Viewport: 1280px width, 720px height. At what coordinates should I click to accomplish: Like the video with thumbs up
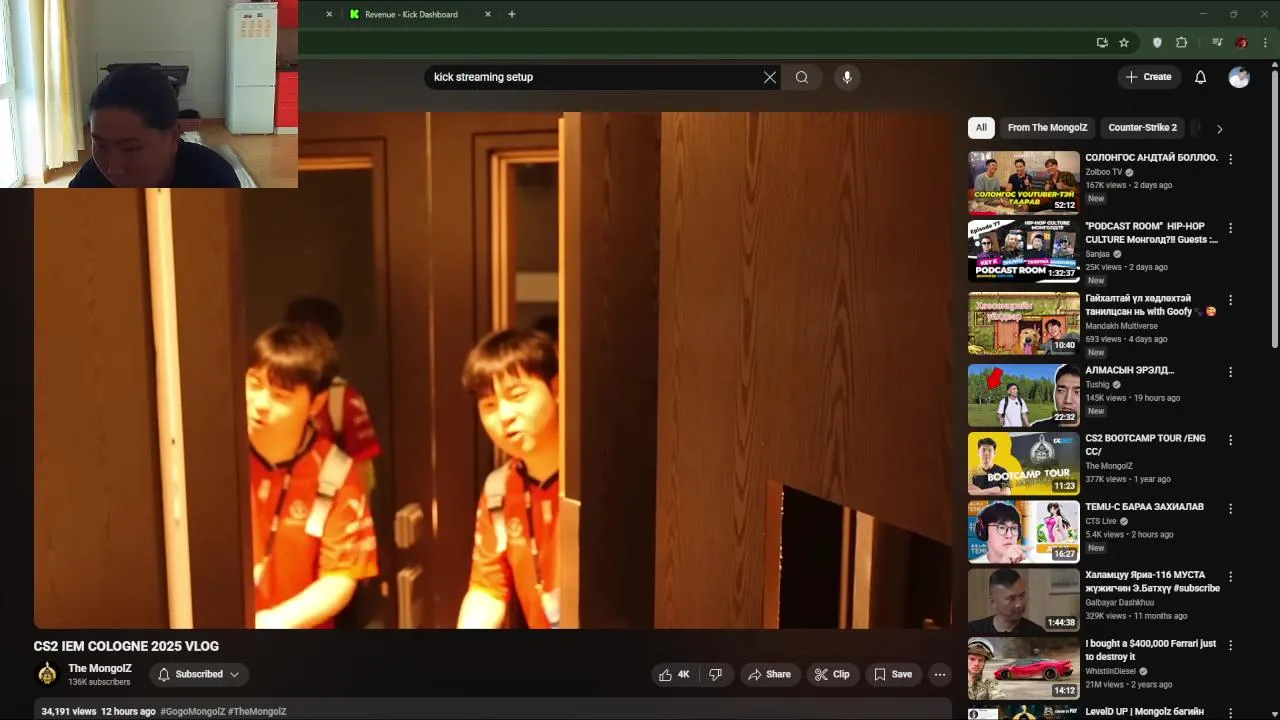[675, 675]
